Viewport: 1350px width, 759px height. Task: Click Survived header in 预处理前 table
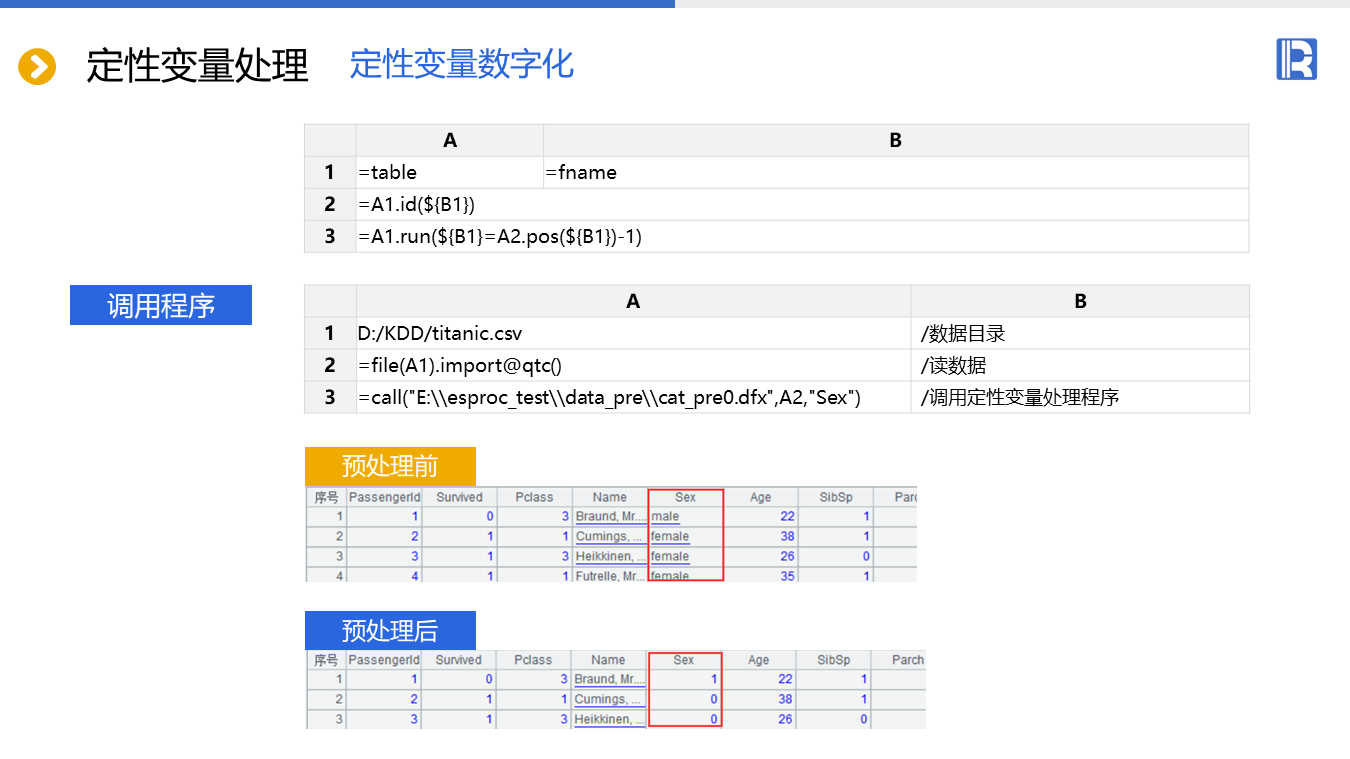459,497
